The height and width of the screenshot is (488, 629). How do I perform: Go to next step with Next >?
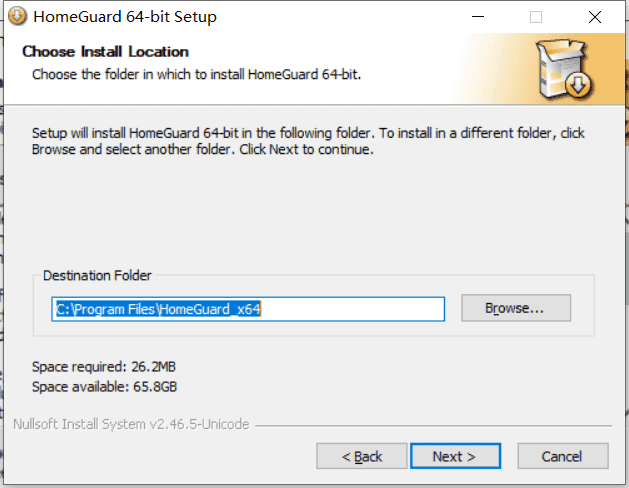point(455,456)
